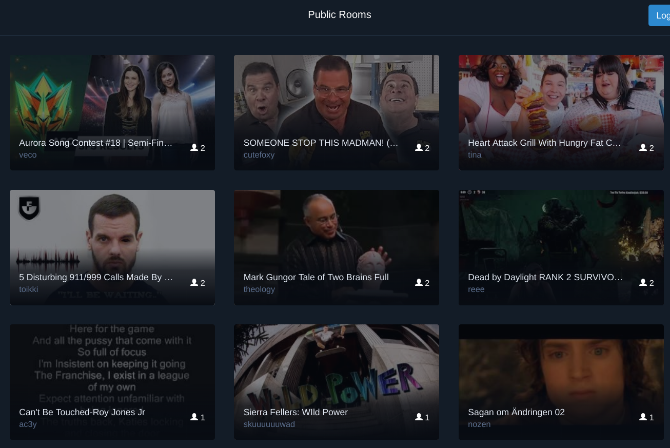Viewport: 670px width, 448px height.
Task: Click the 'Public Rooms' page heading
Action: click(x=340, y=15)
